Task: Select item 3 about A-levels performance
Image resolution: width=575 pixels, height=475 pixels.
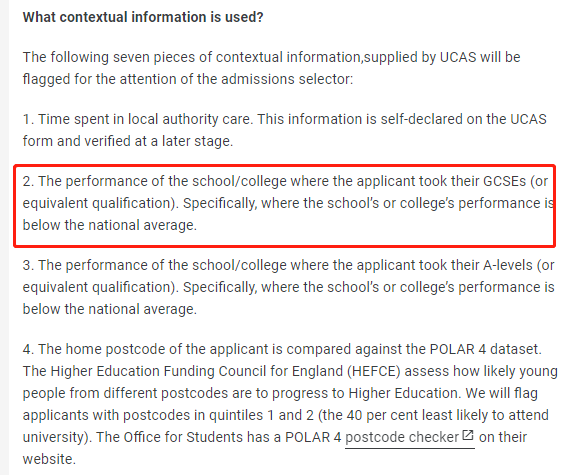Action: pyautogui.click(x=288, y=287)
